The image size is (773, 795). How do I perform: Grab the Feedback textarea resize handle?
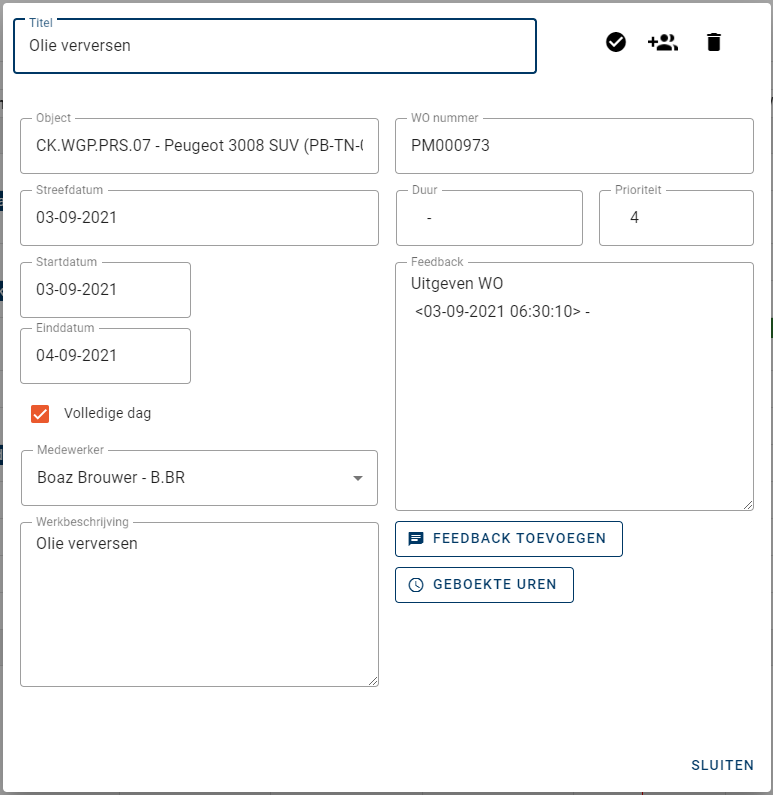point(747,504)
